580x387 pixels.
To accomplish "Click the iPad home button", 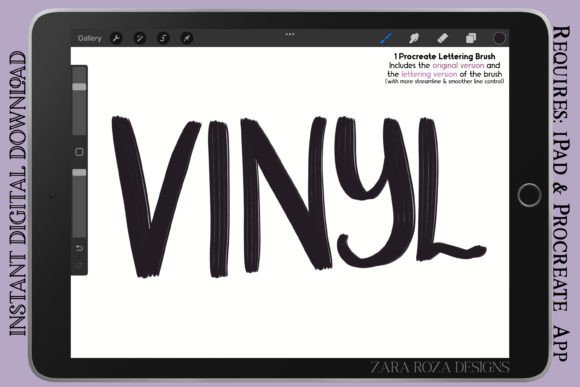I will (x=529, y=195).
